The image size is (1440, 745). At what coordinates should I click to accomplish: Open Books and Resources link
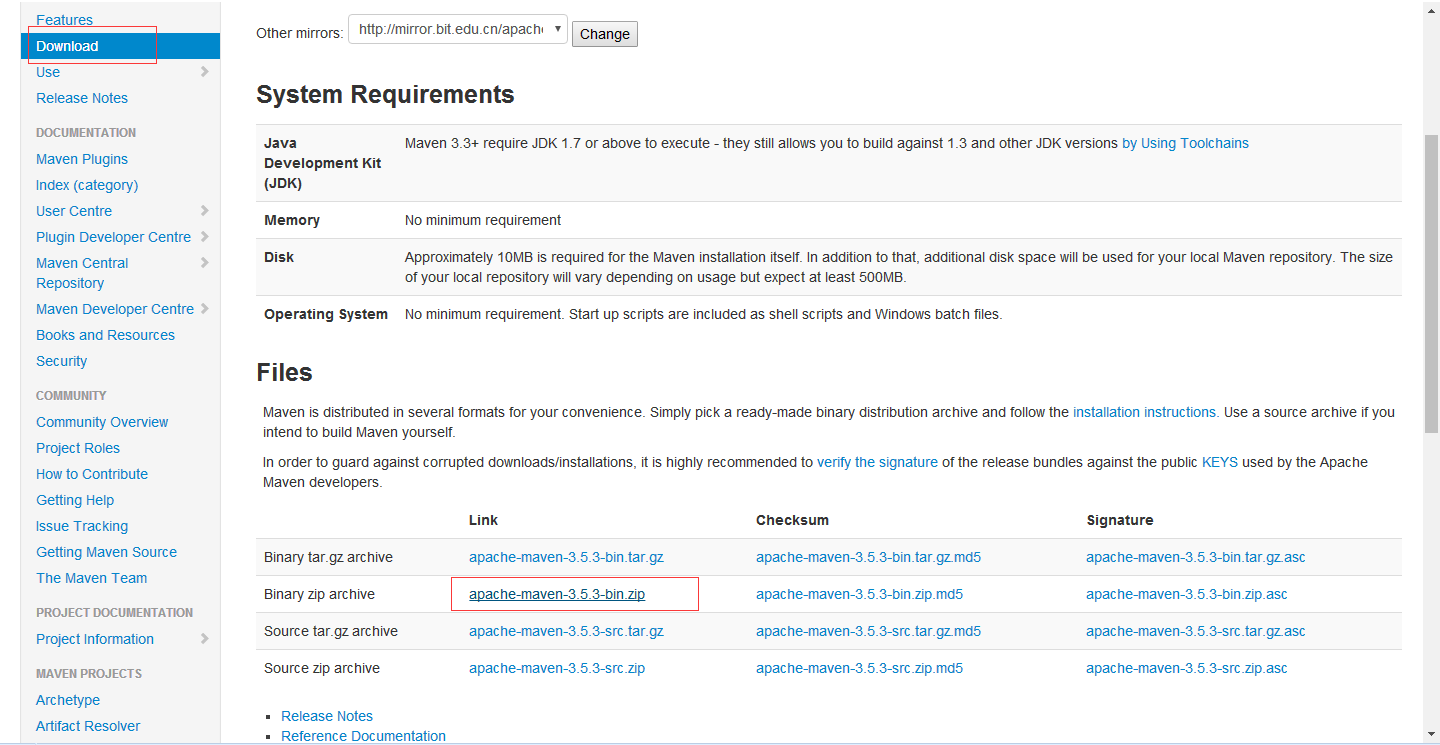(x=105, y=335)
